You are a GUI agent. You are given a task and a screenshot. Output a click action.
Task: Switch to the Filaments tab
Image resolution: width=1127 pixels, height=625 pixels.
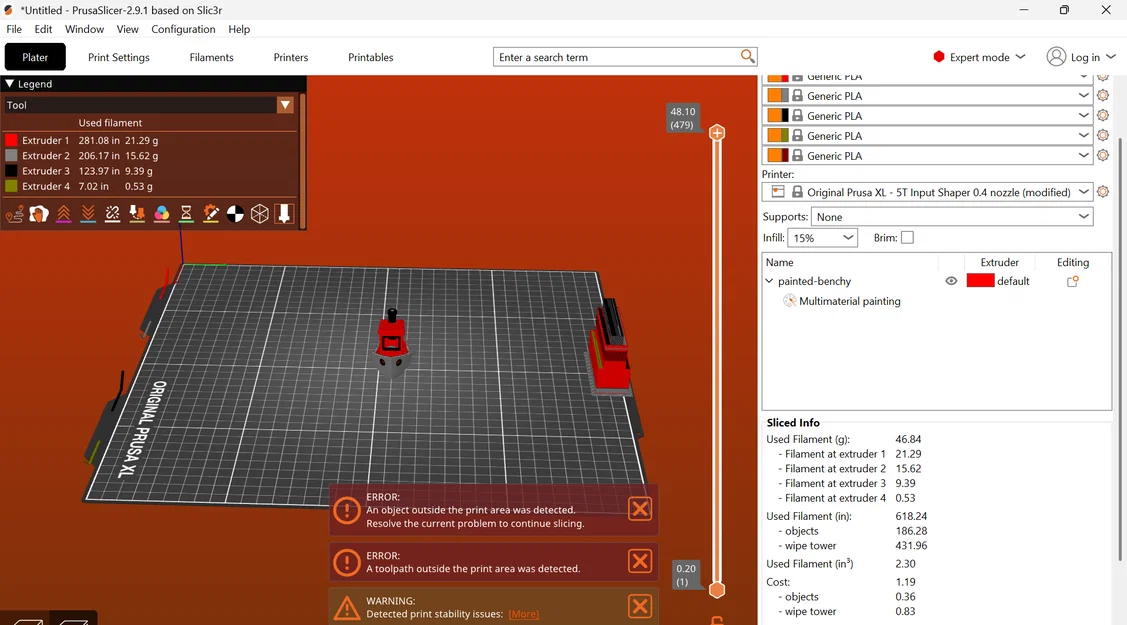(x=211, y=57)
